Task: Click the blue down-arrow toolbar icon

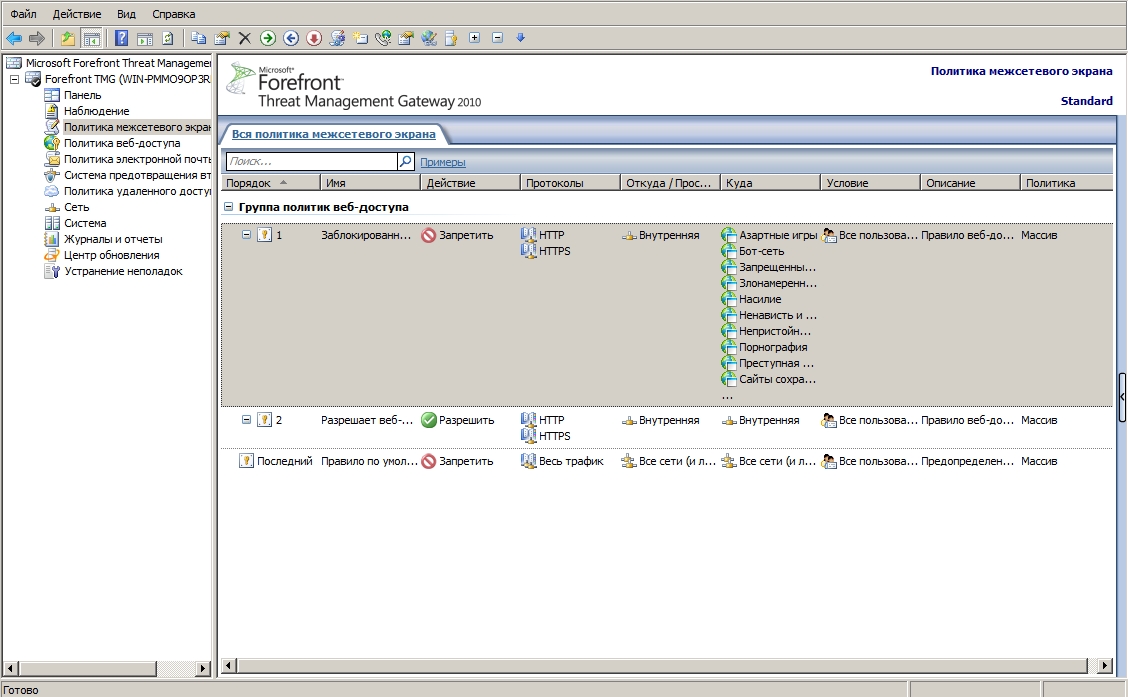Action: (520, 37)
